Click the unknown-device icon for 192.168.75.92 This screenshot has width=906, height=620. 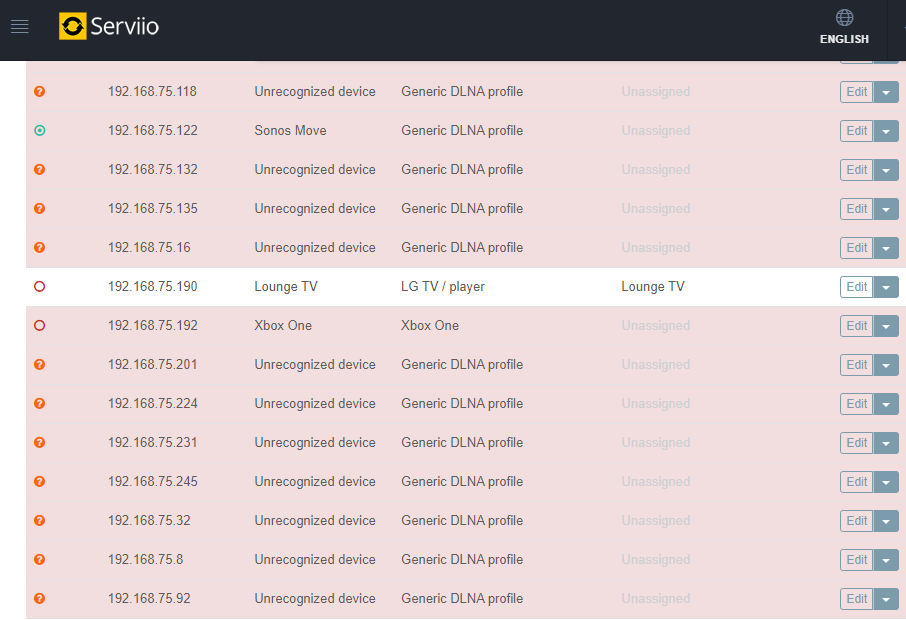point(39,599)
